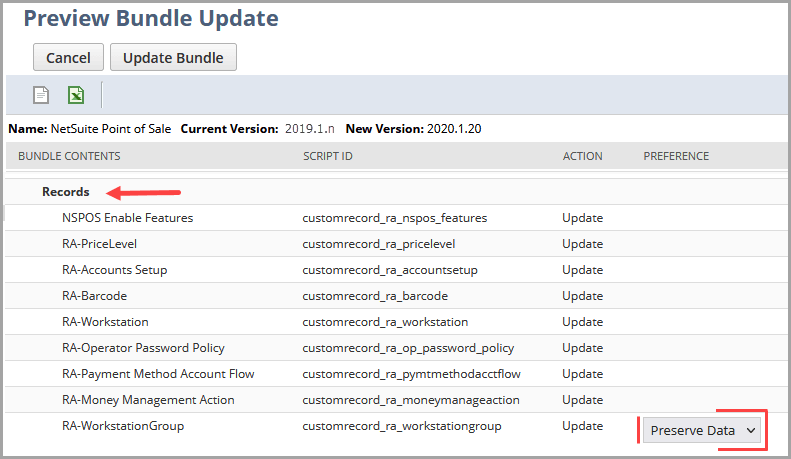Select the RA-Money Management Action name
This screenshot has width=791, height=459.
pos(148,400)
